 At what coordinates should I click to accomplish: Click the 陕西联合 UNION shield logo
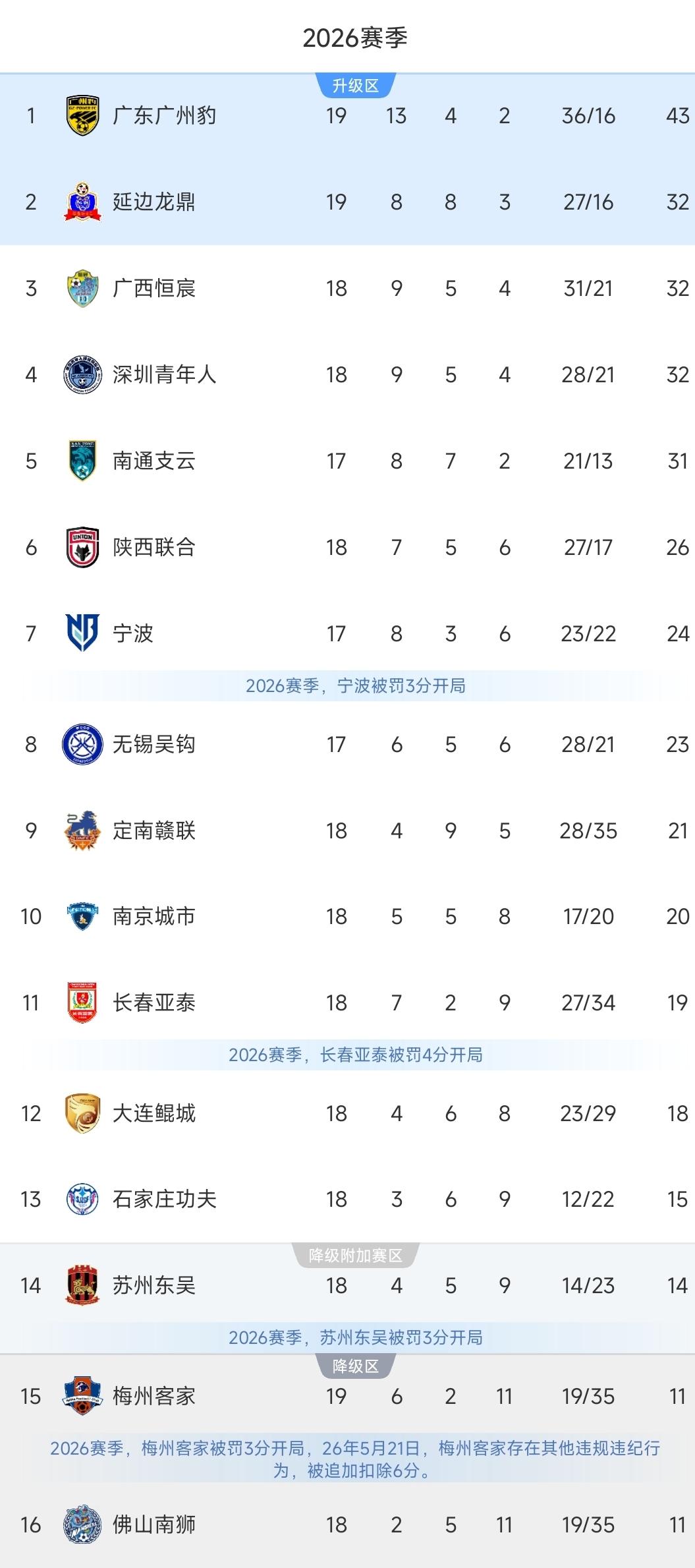click(x=83, y=547)
